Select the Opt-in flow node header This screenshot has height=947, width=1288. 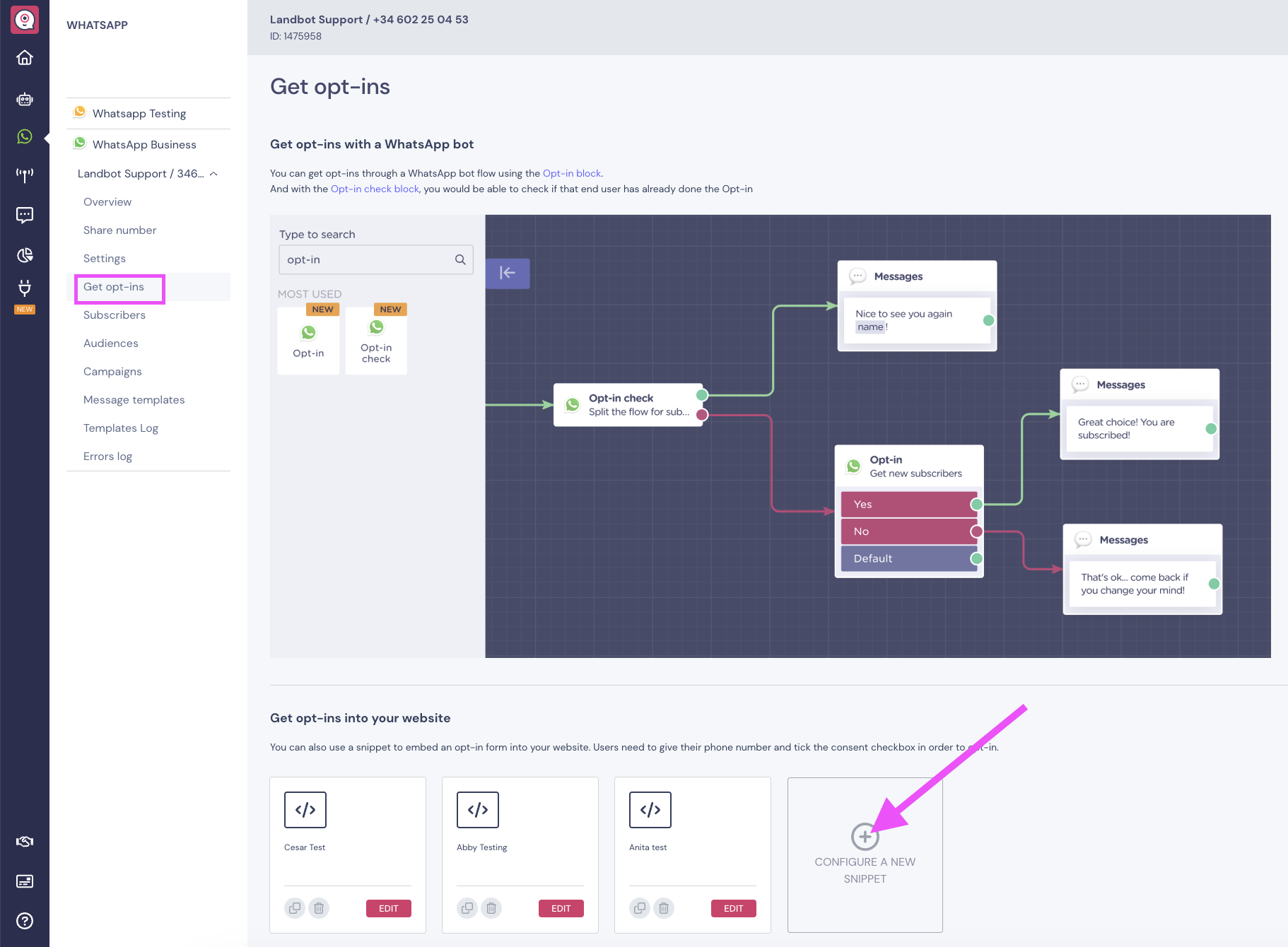coord(909,466)
